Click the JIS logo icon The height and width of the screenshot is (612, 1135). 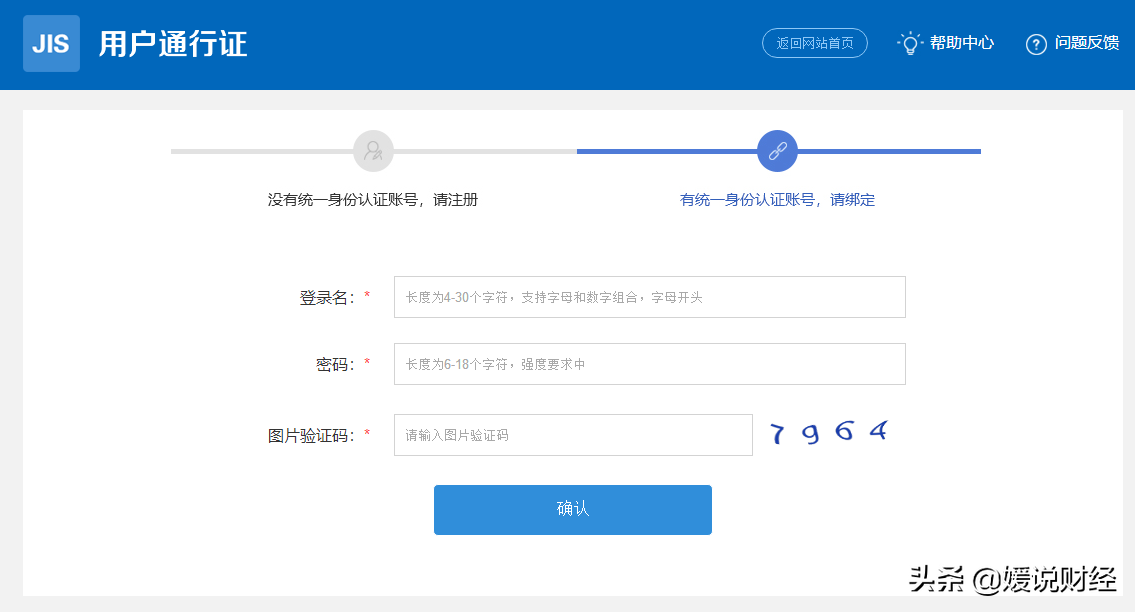(x=51, y=43)
